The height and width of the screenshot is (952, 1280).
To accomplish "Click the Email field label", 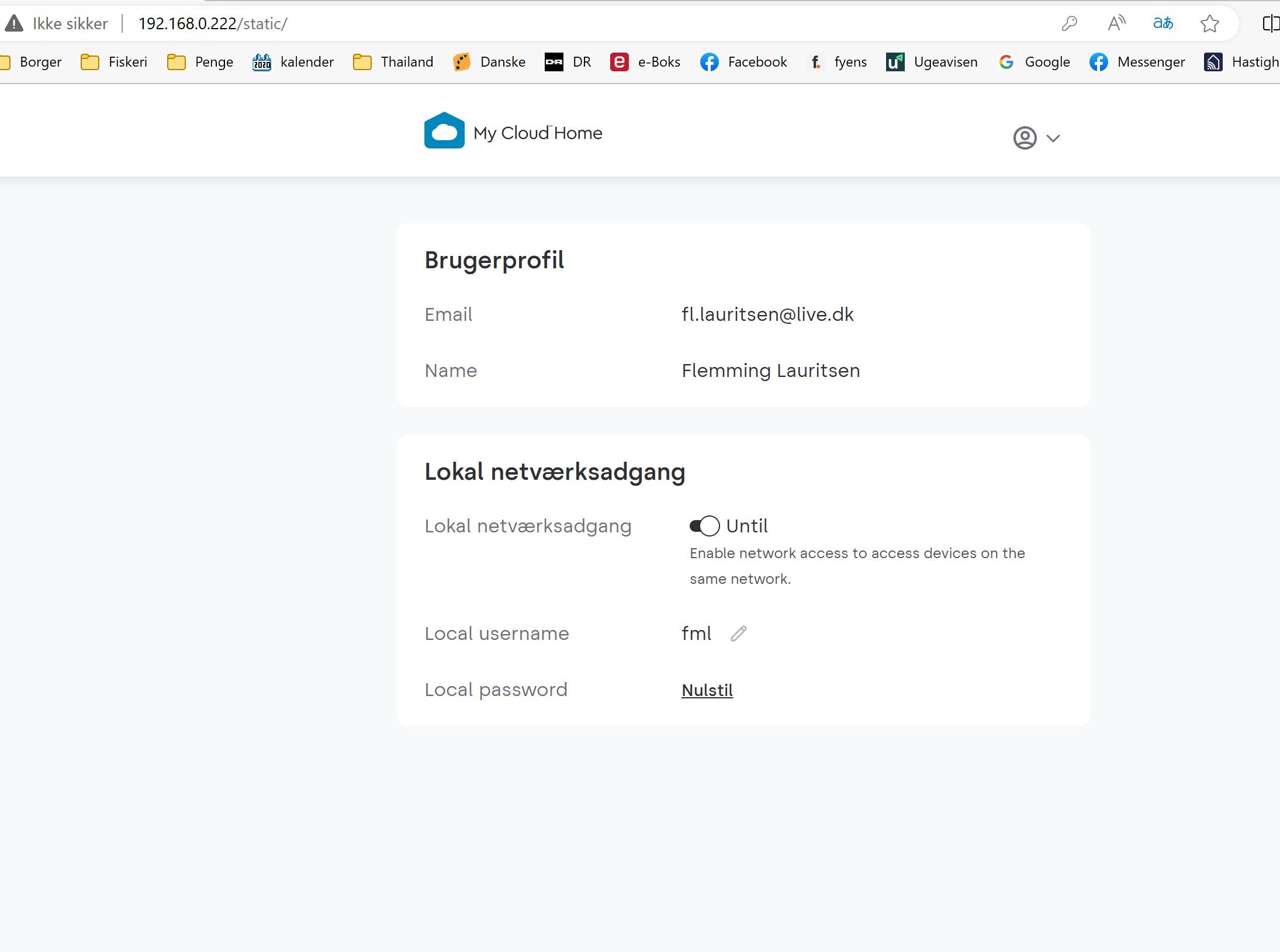I will pos(448,314).
